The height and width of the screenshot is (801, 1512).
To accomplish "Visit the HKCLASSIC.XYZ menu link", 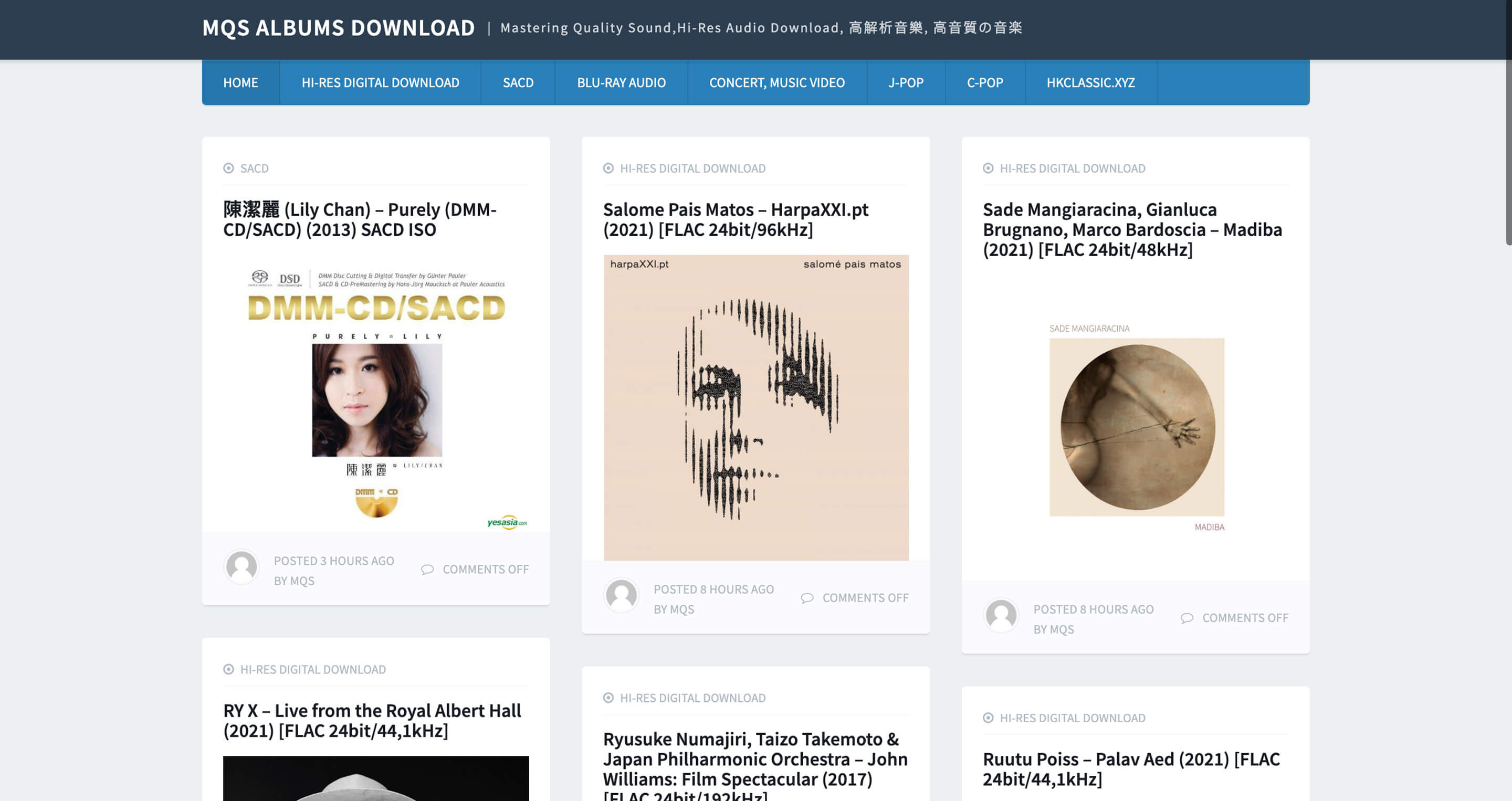I will (1090, 83).
